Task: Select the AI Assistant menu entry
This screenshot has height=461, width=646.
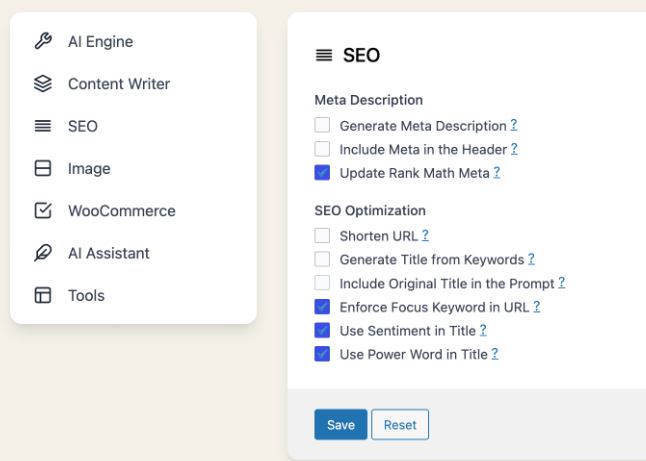Action: [109, 253]
